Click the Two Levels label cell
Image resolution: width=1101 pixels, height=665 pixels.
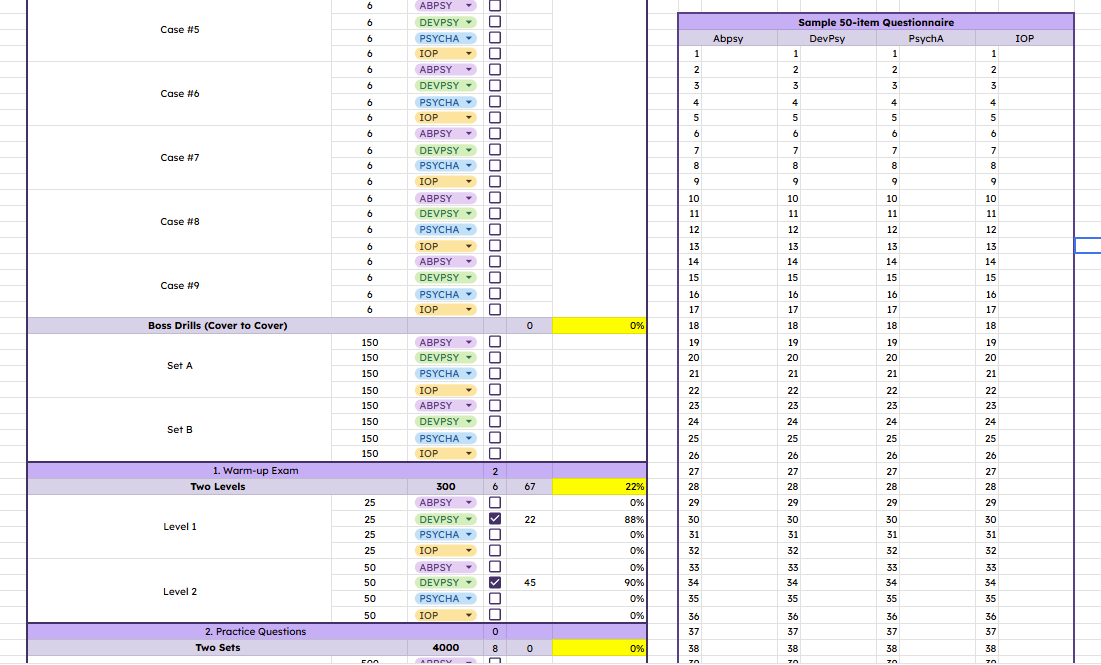click(218, 487)
